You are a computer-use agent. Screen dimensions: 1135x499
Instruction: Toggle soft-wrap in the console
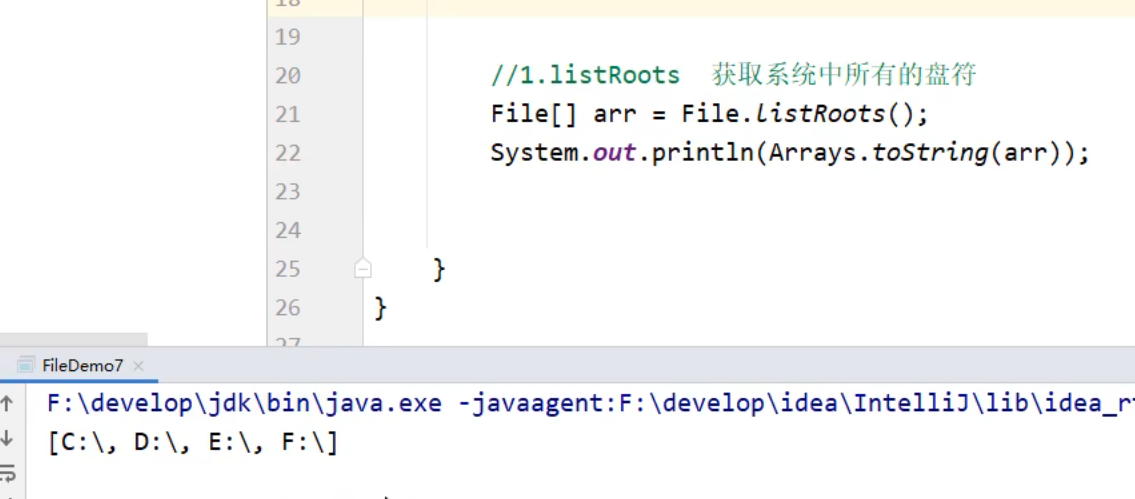(8, 472)
